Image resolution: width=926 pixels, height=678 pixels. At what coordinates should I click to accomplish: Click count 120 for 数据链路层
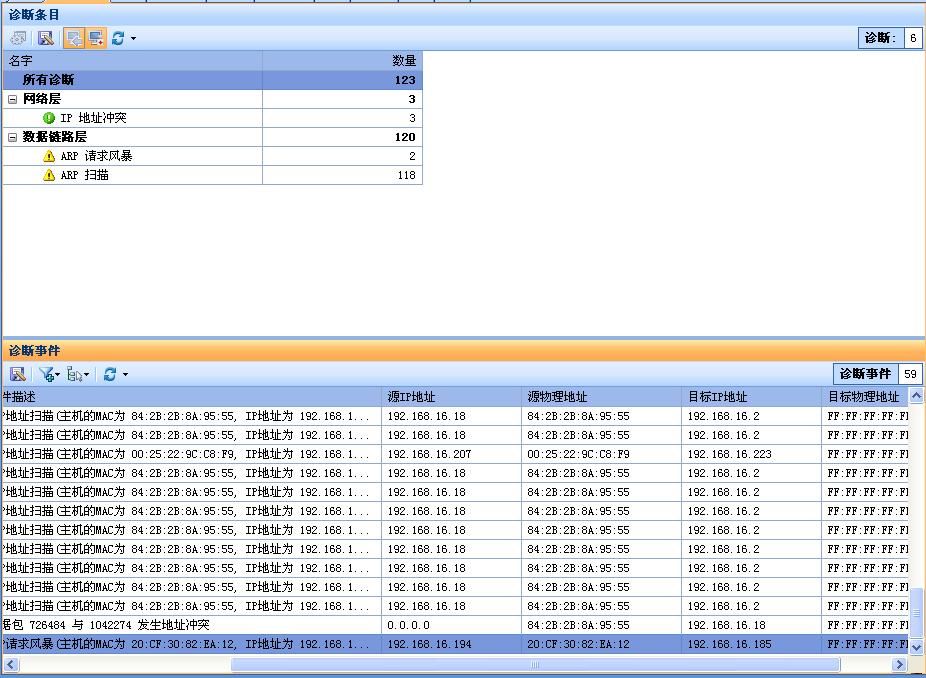tap(405, 137)
